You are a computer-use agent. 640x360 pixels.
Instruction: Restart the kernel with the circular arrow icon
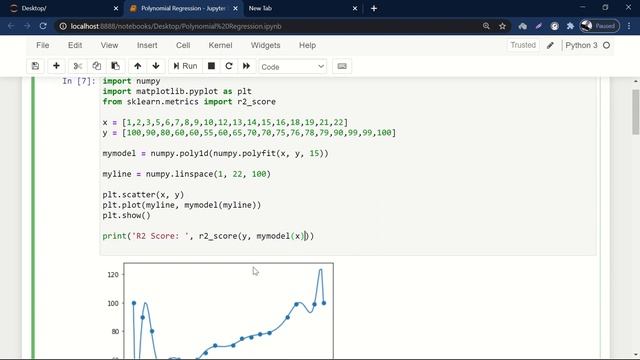[229, 66]
